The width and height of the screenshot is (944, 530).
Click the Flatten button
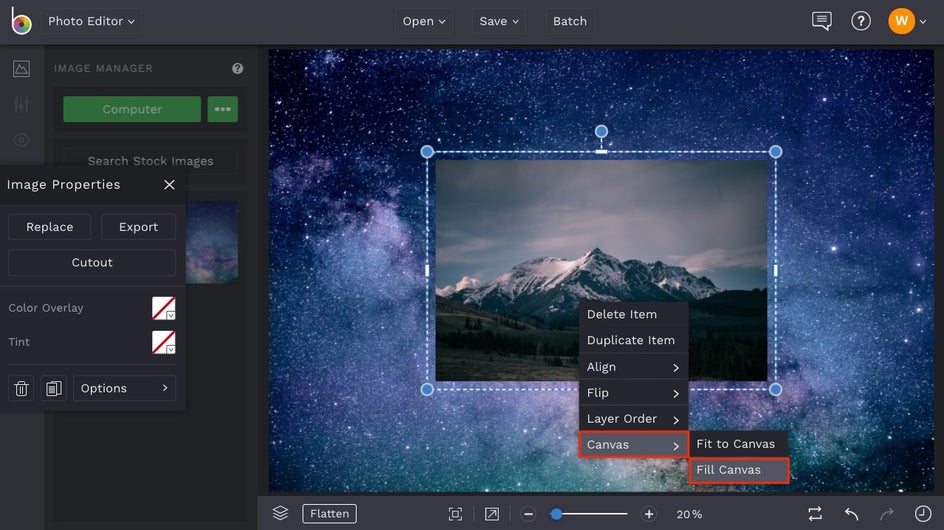click(329, 514)
